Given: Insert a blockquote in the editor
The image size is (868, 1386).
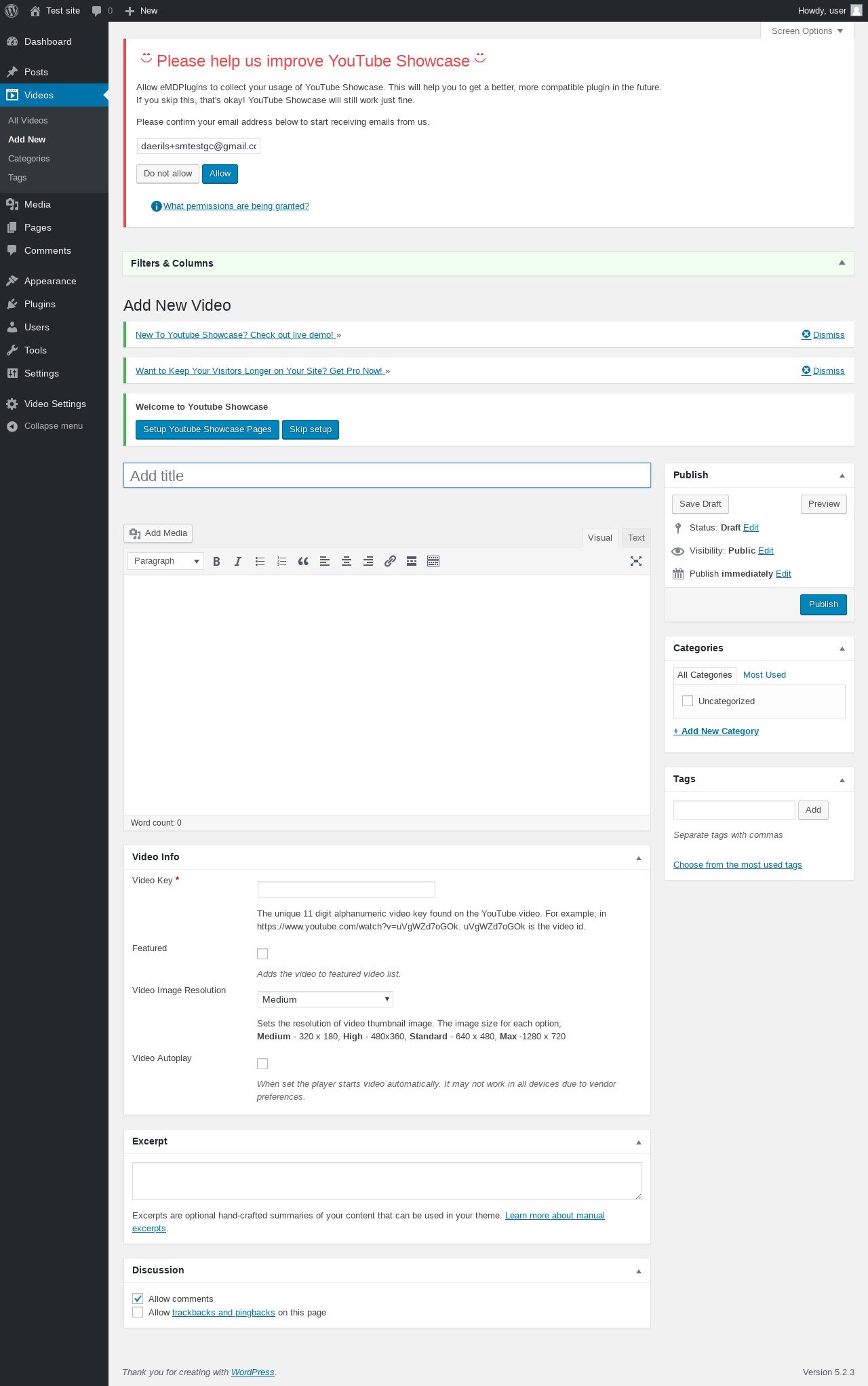Looking at the screenshot, I should [x=303, y=561].
